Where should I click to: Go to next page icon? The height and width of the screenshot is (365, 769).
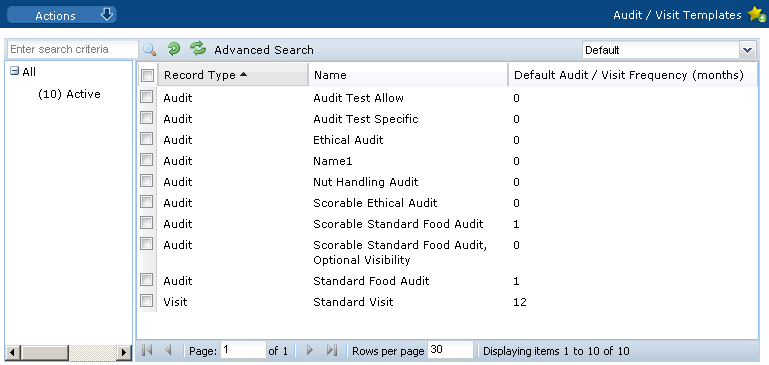[310, 350]
